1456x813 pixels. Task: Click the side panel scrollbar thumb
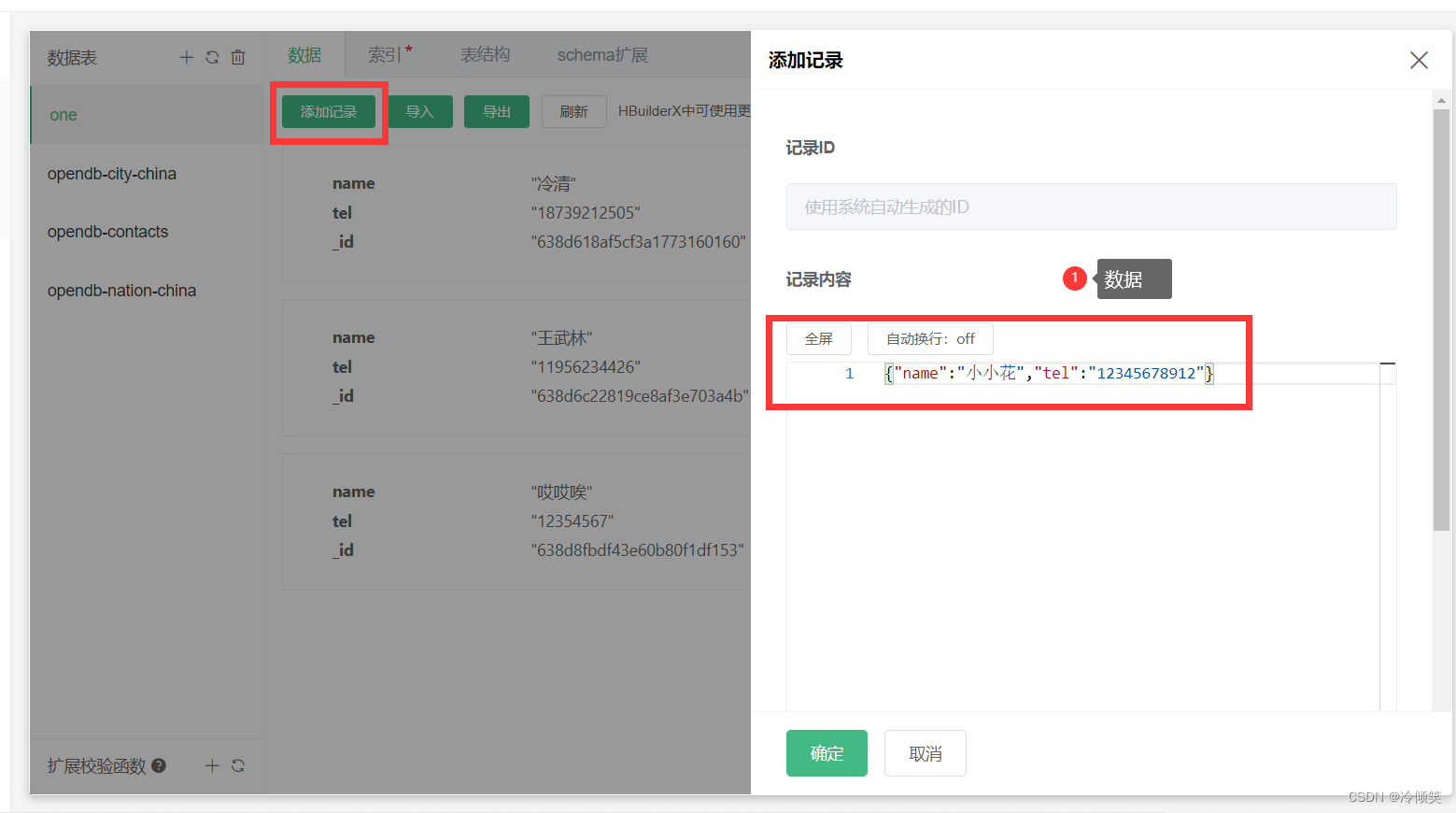pyautogui.click(x=1441, y=321)
